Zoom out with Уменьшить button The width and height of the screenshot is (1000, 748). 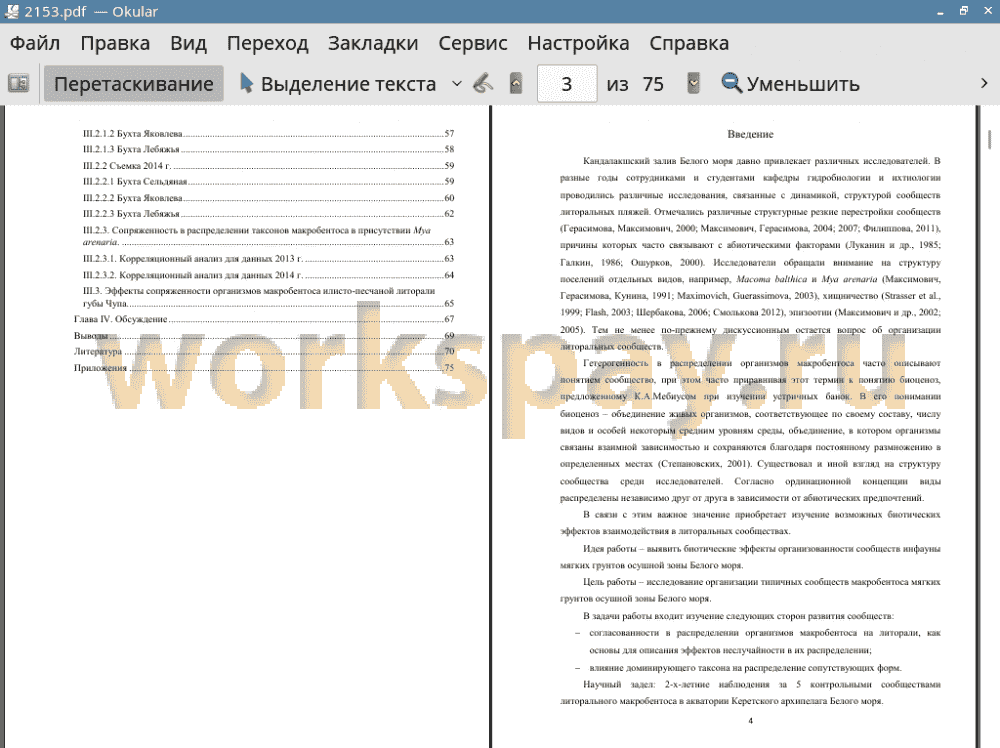coord(791,84)
